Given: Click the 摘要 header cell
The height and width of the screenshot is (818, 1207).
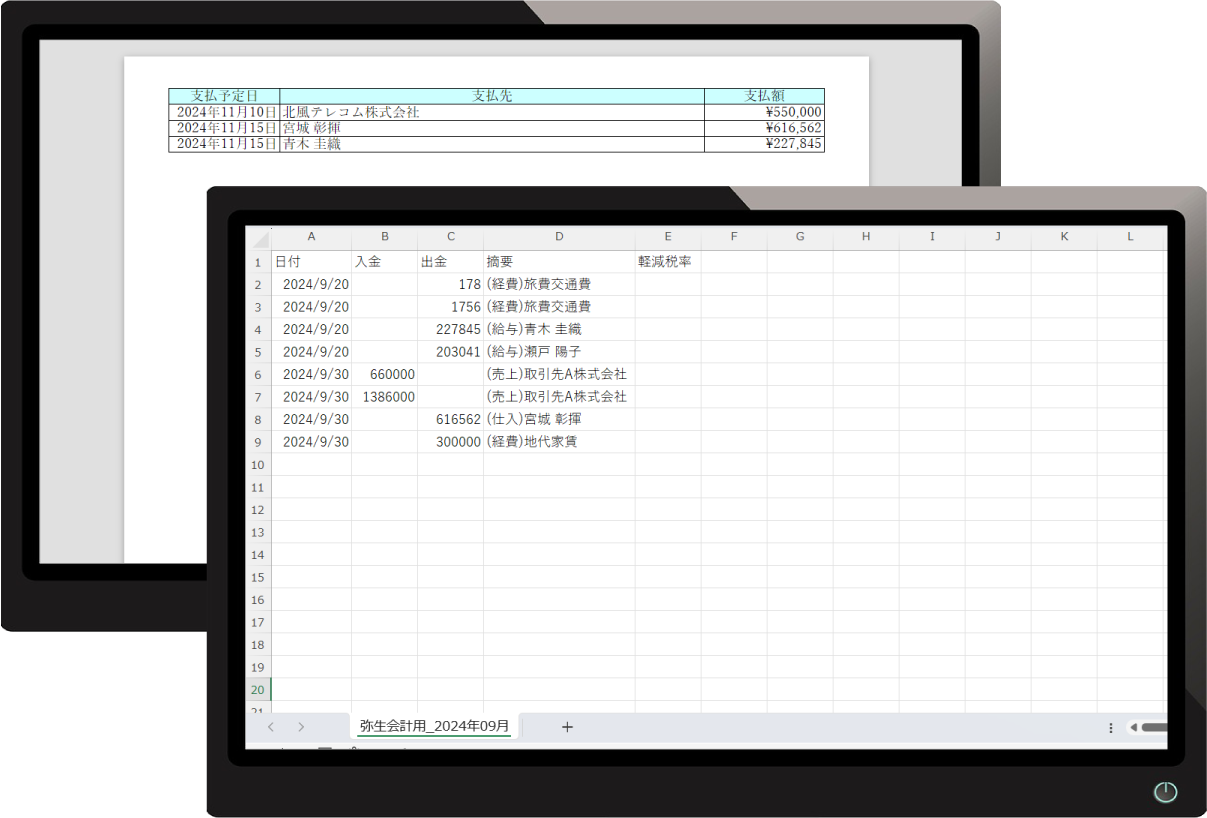Looking at the screenshot, I should (558, 262).
